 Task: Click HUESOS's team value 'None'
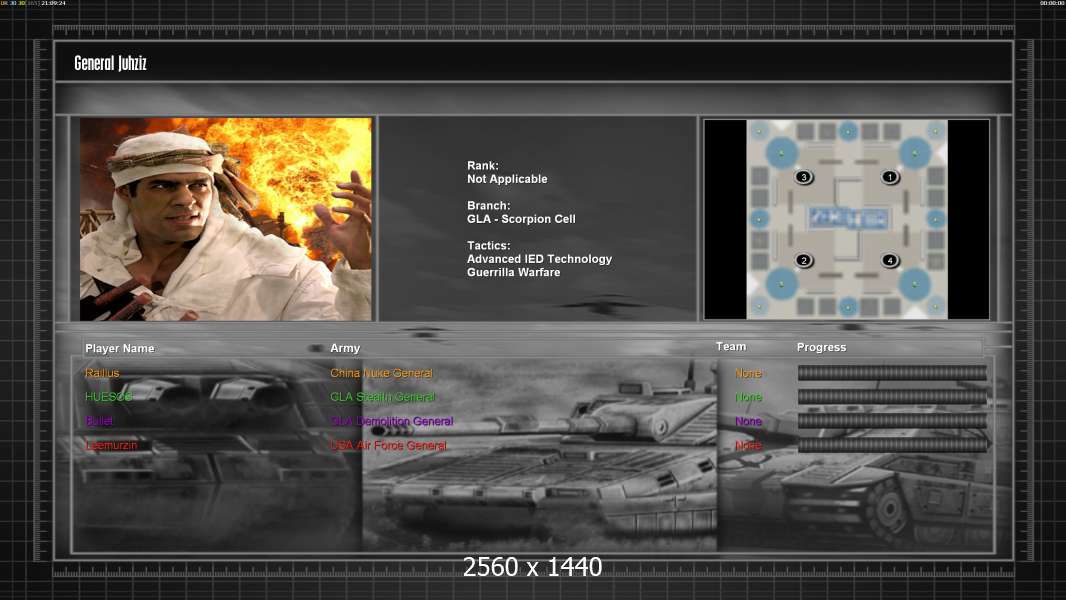[749, 397]
